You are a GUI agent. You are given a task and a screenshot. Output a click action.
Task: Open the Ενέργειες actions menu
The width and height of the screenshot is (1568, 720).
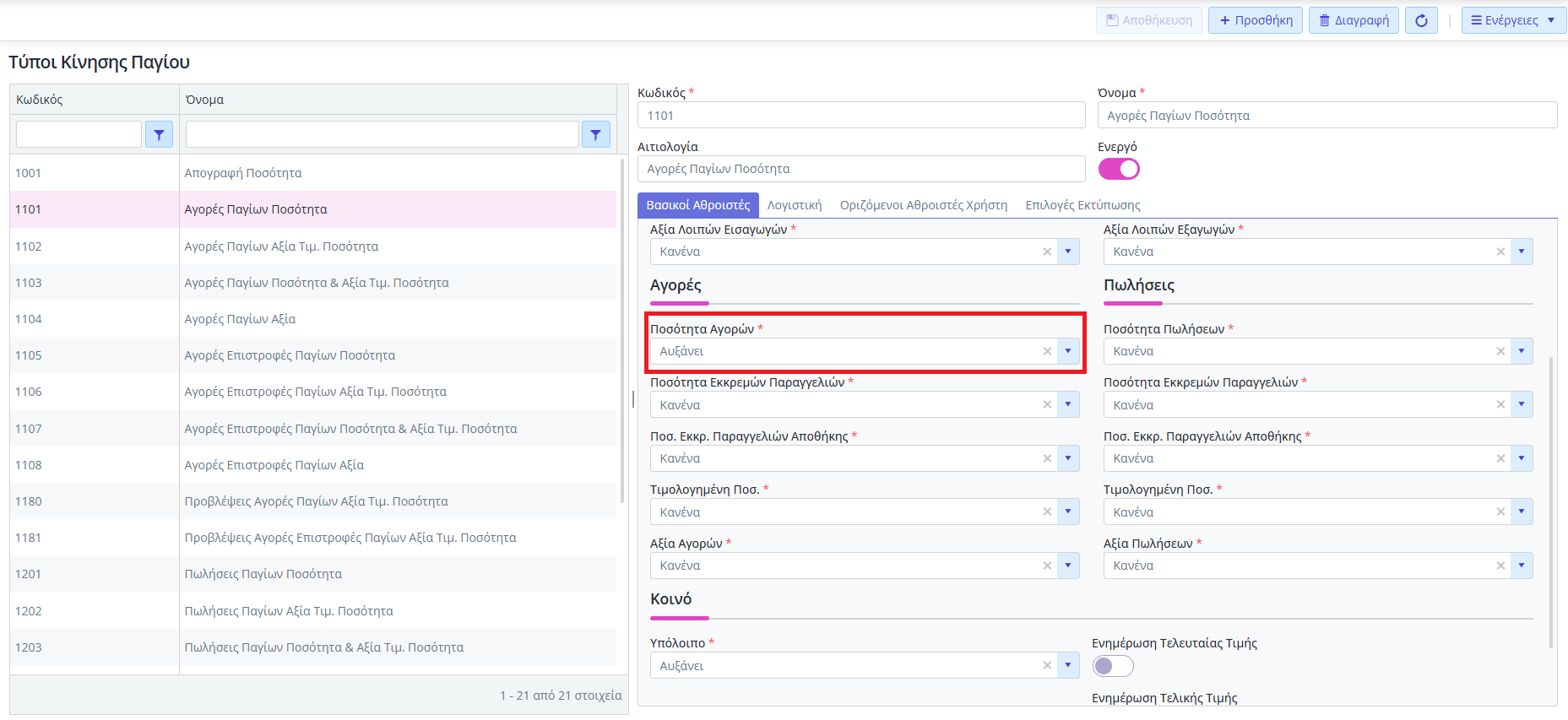click(x=1513, y=20)
